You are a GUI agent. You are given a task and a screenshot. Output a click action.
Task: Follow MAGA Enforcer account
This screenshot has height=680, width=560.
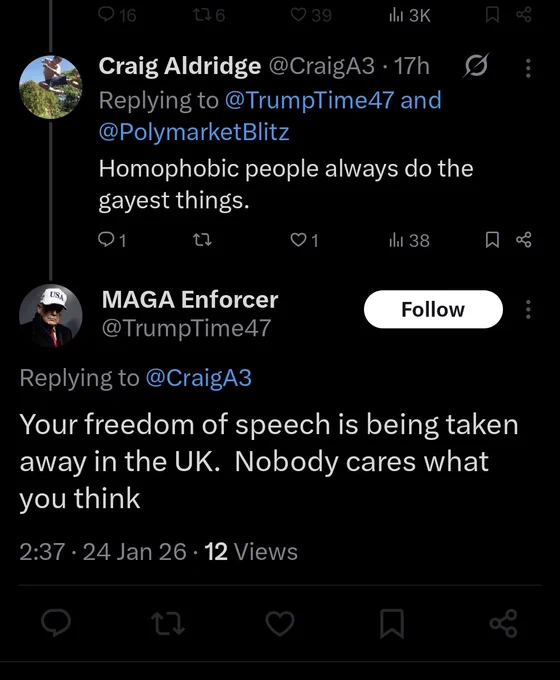point(433,309)
